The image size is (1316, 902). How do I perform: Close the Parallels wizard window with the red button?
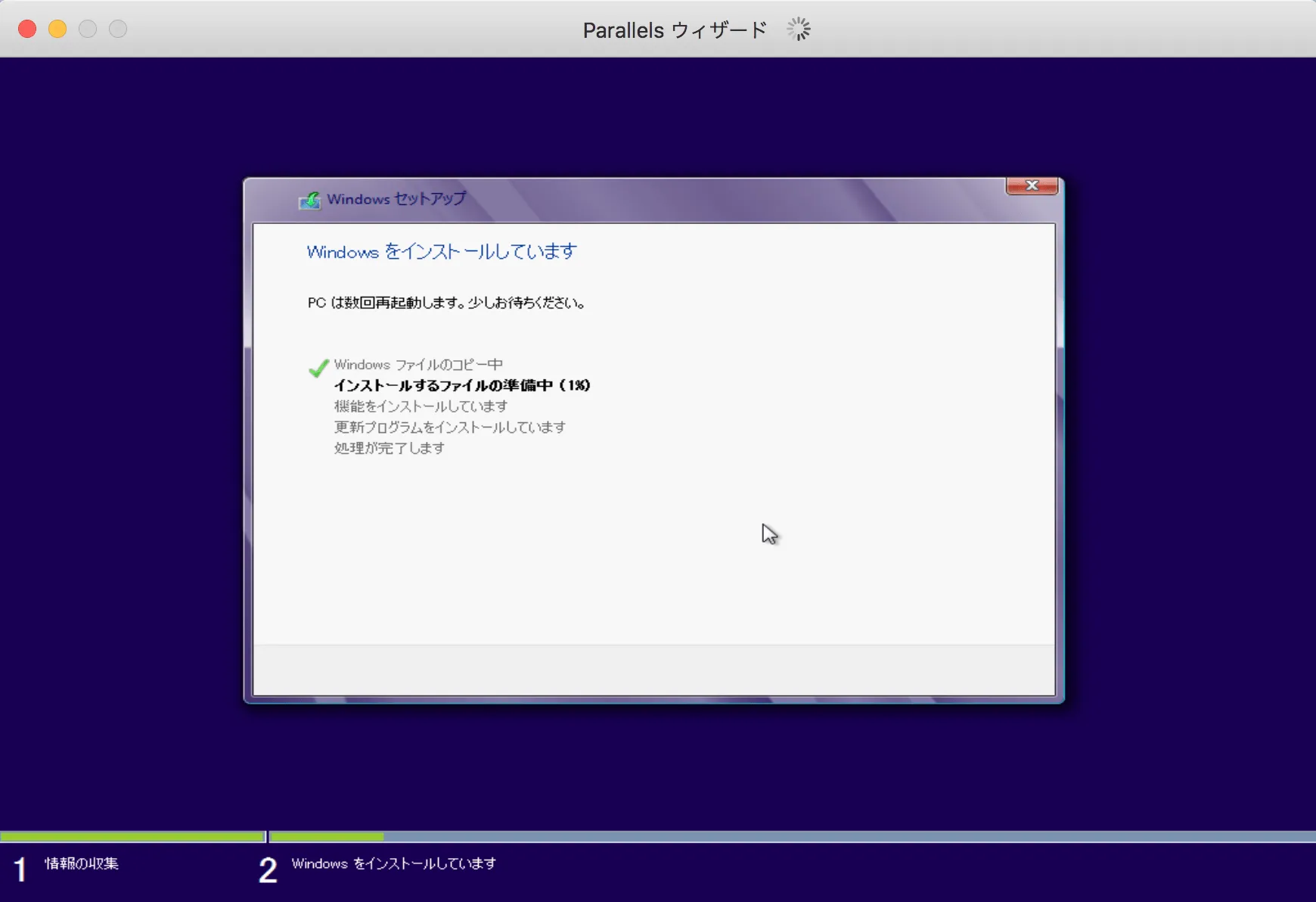[27, 29]
